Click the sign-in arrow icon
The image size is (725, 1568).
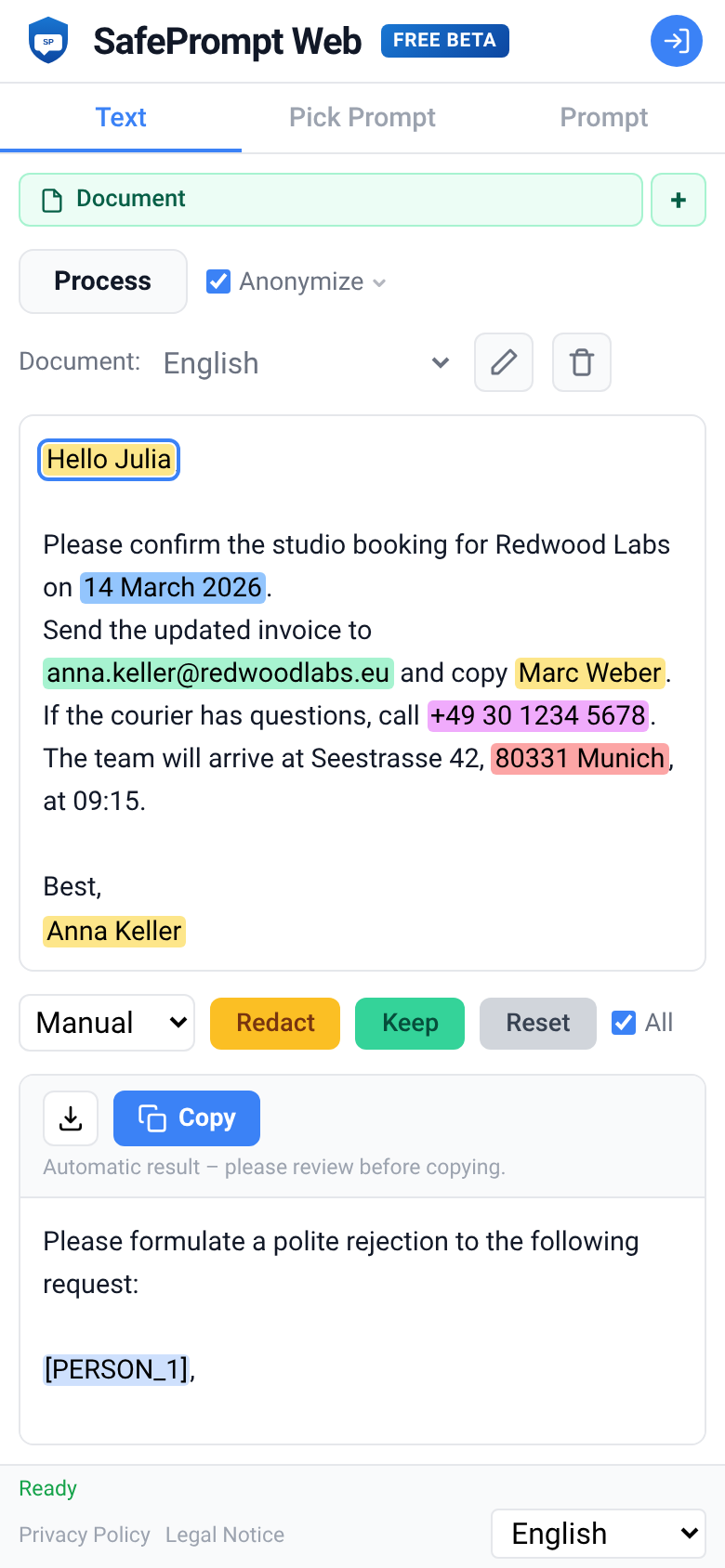[676, 41]
